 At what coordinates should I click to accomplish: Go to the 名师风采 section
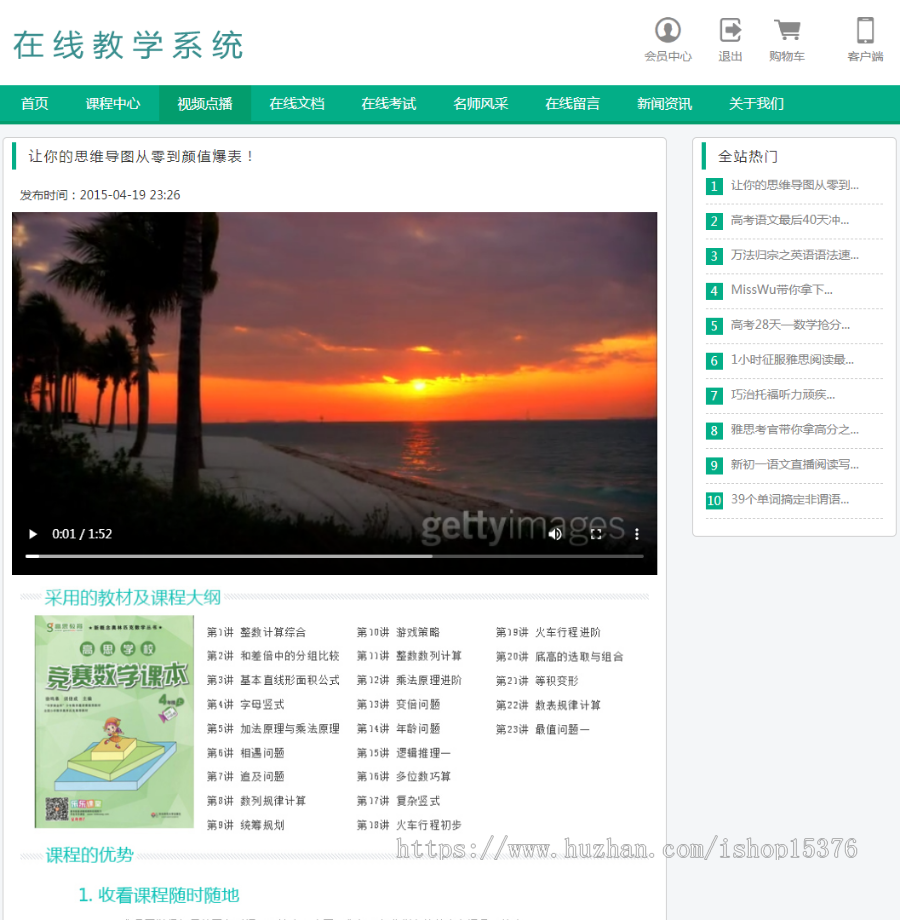pos(480,103)
